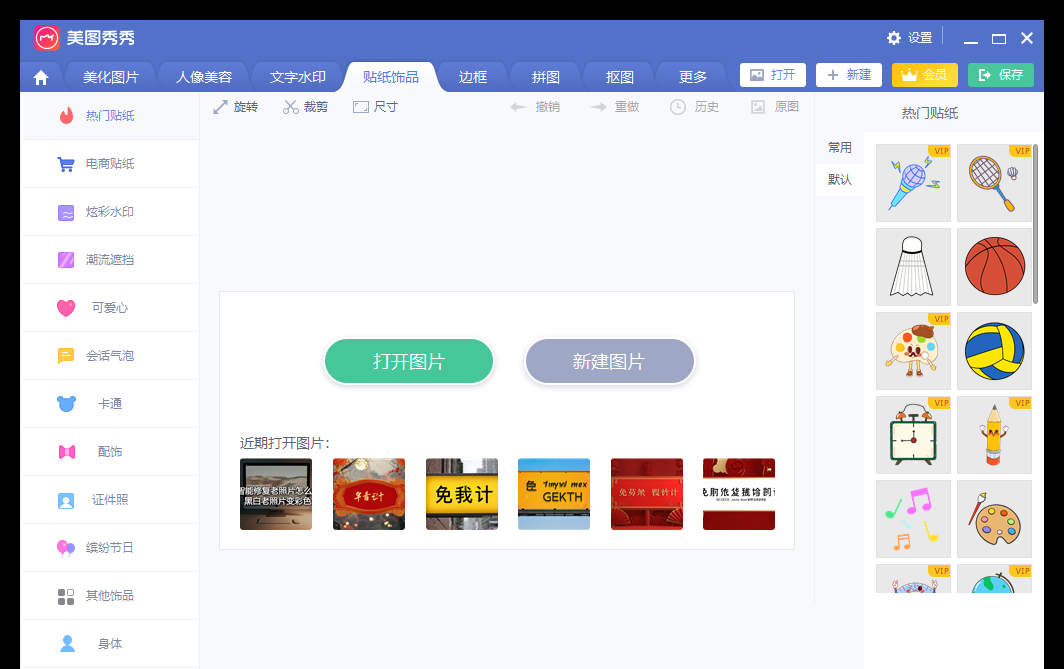Select 电商贴纸 cart category

coord(111,164)
